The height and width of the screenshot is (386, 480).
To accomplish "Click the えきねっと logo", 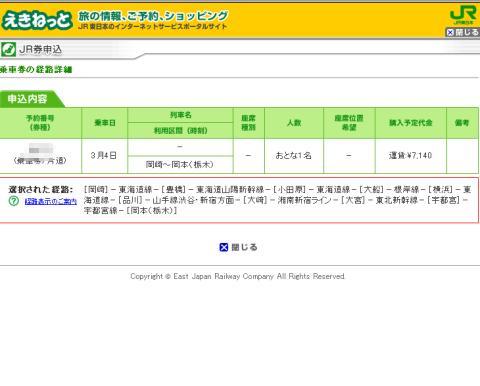I will click(37, 20).
